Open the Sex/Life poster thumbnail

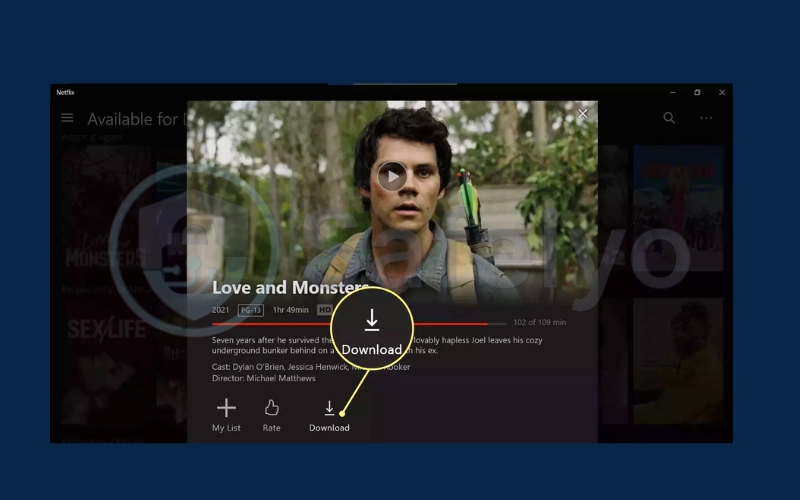[107, 361]
